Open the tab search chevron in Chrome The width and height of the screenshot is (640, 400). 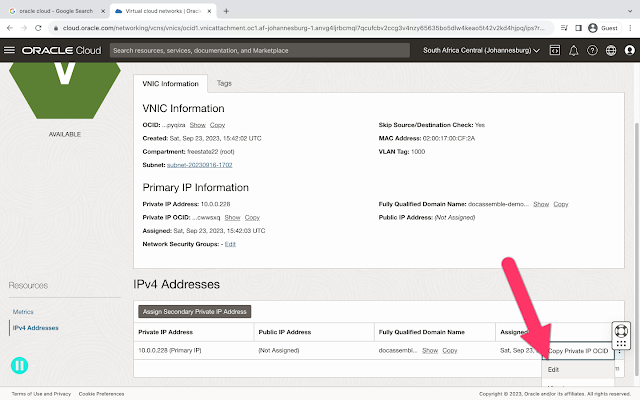click(x=630, y=11)
